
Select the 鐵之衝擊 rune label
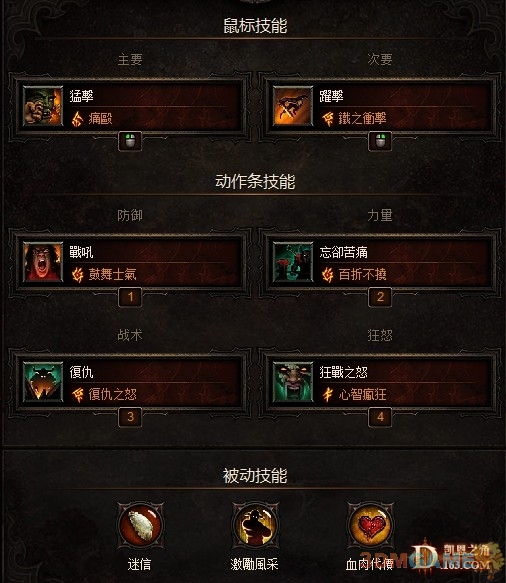tap(362, 119)
